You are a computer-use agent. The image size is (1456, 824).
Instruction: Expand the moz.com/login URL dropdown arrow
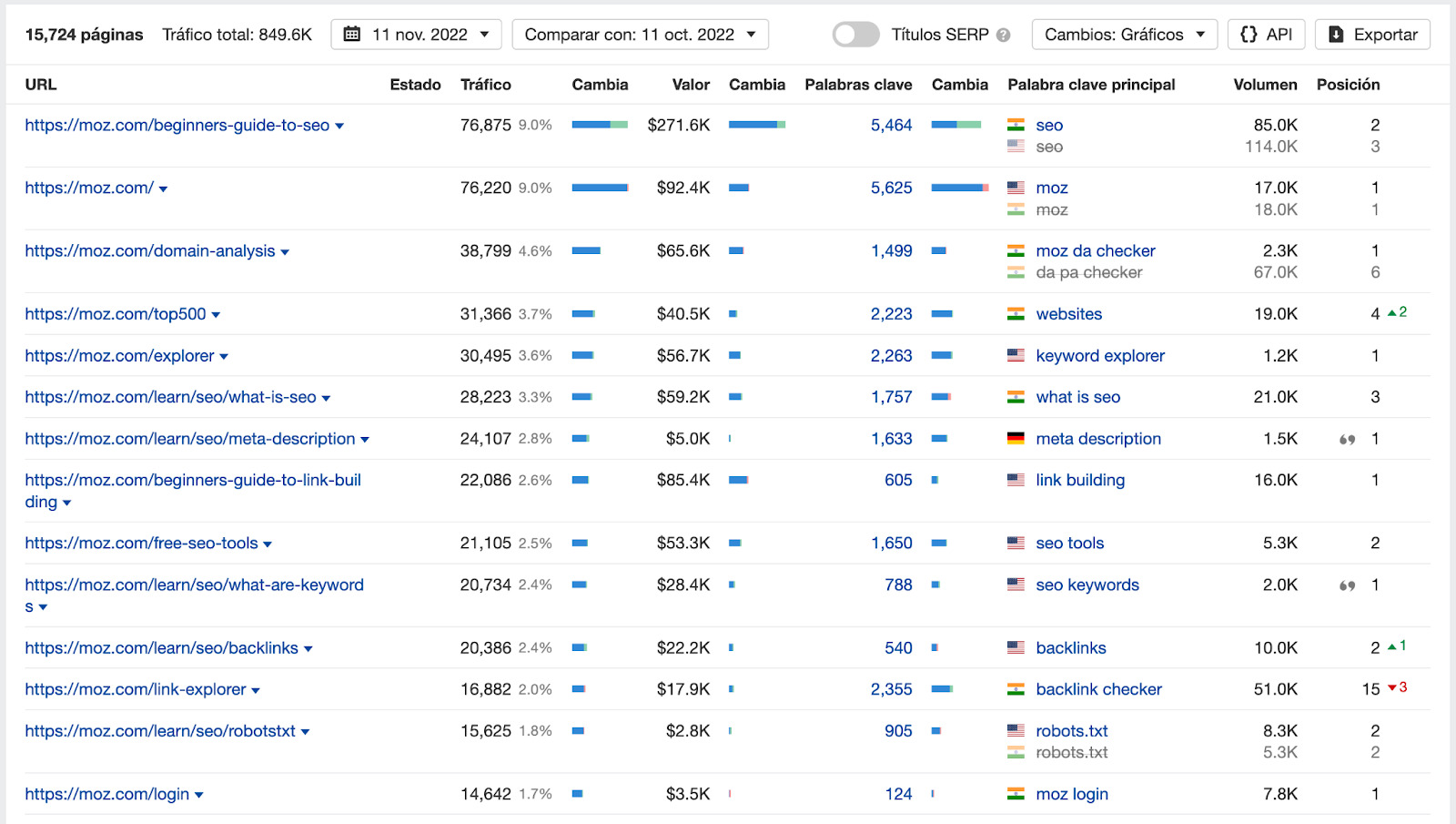(x=199, y=796)
